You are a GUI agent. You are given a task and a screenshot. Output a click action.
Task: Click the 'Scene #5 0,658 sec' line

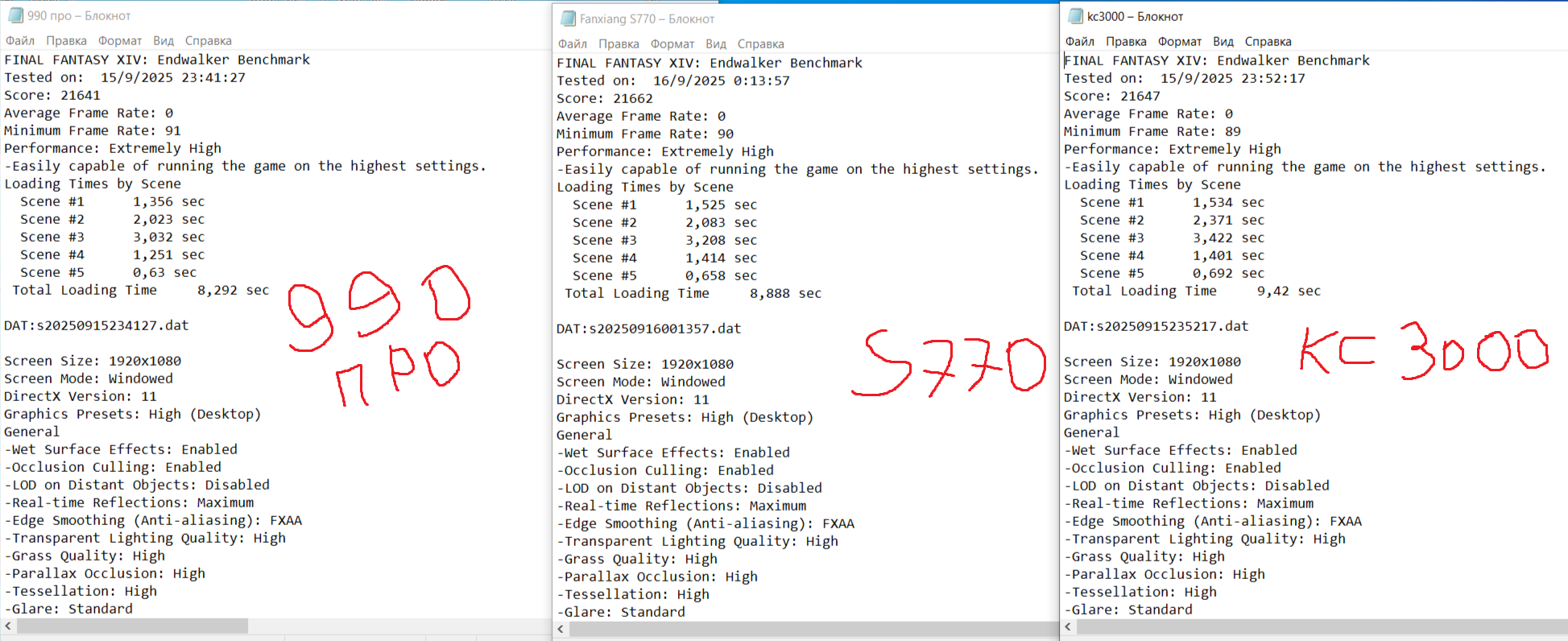[x=665, y=275]
